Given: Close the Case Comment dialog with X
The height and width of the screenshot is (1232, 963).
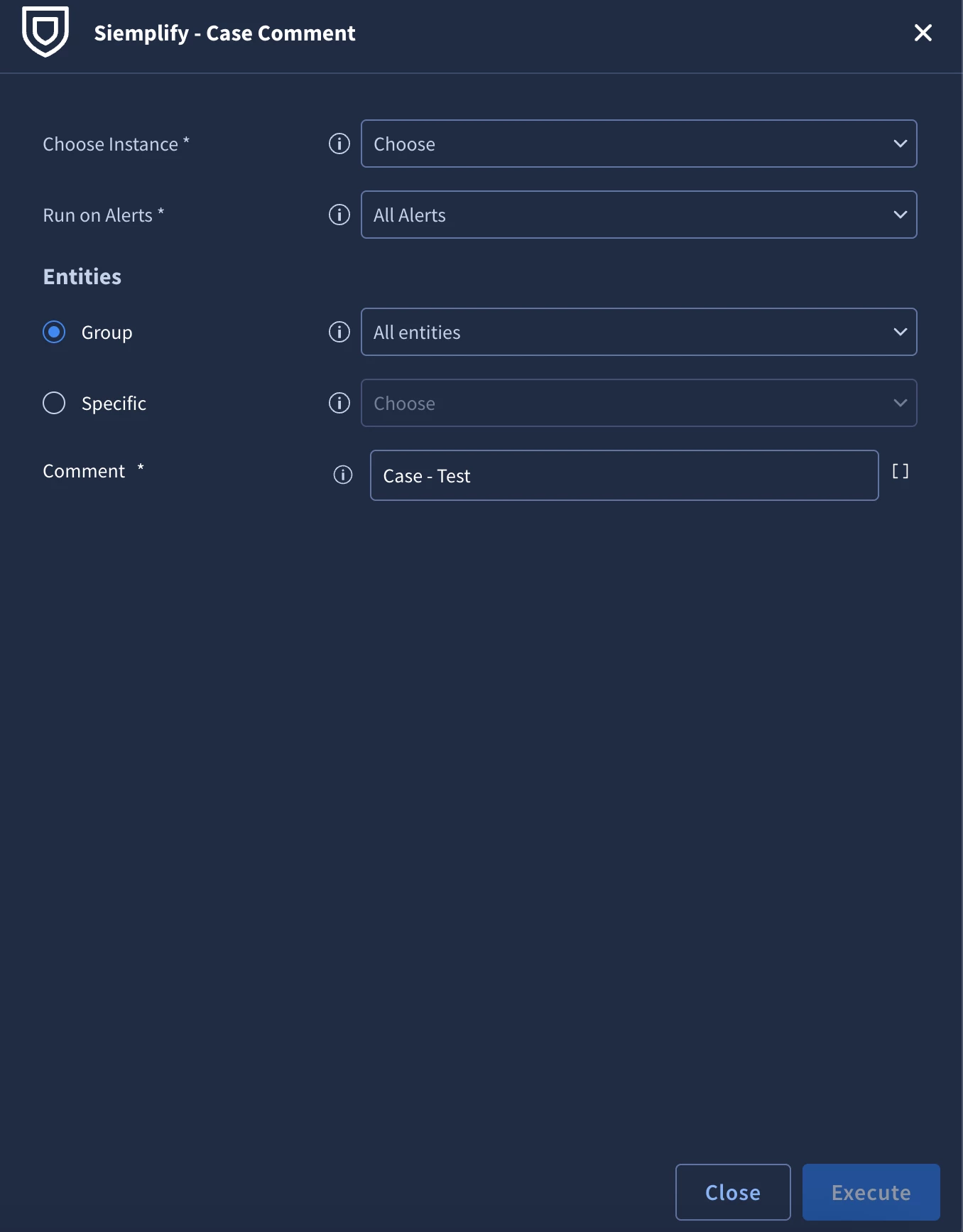Looking at the screenshot, I should click(x=923, y=33).
